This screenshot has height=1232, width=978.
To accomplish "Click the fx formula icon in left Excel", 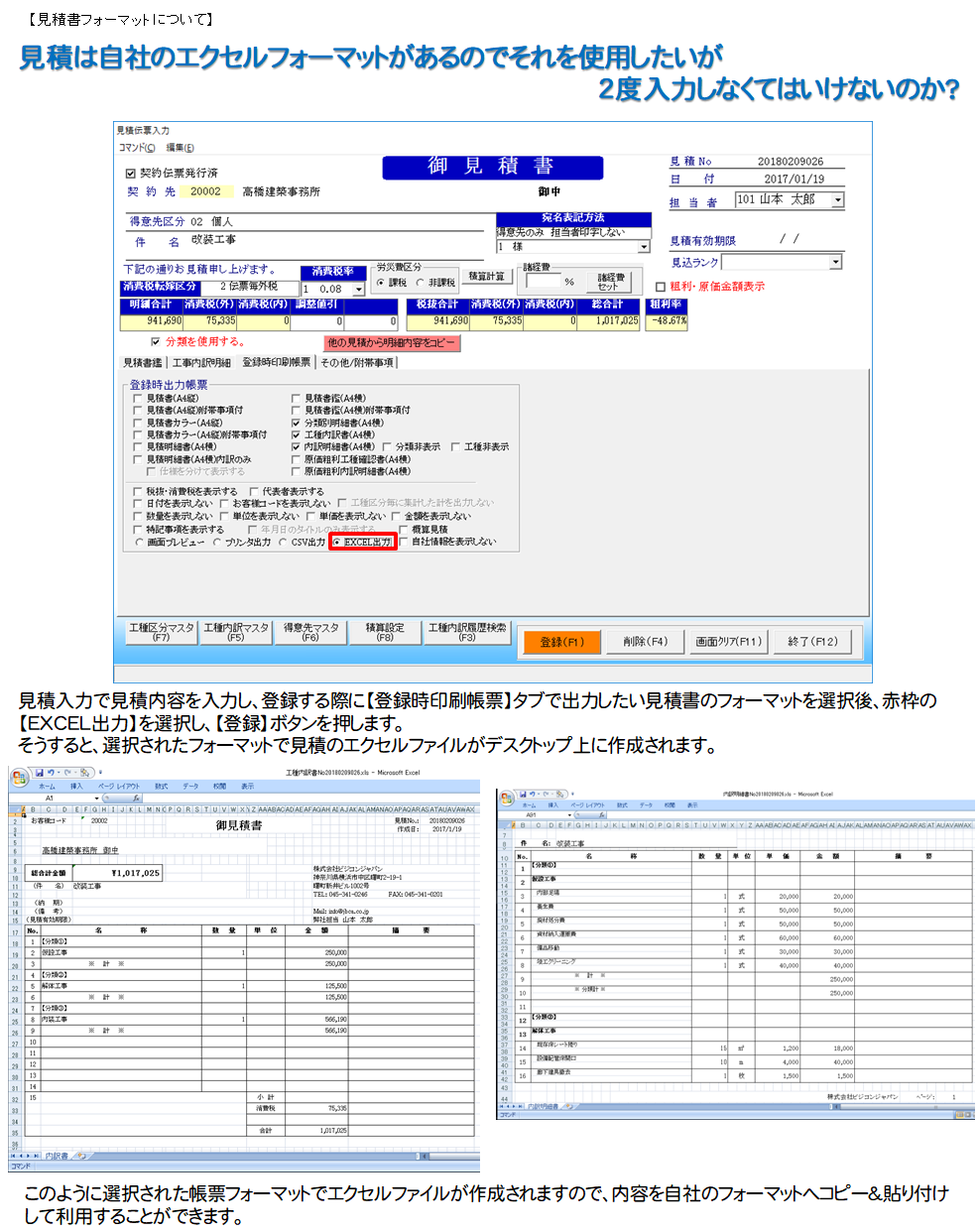I will tap(135, 798).
